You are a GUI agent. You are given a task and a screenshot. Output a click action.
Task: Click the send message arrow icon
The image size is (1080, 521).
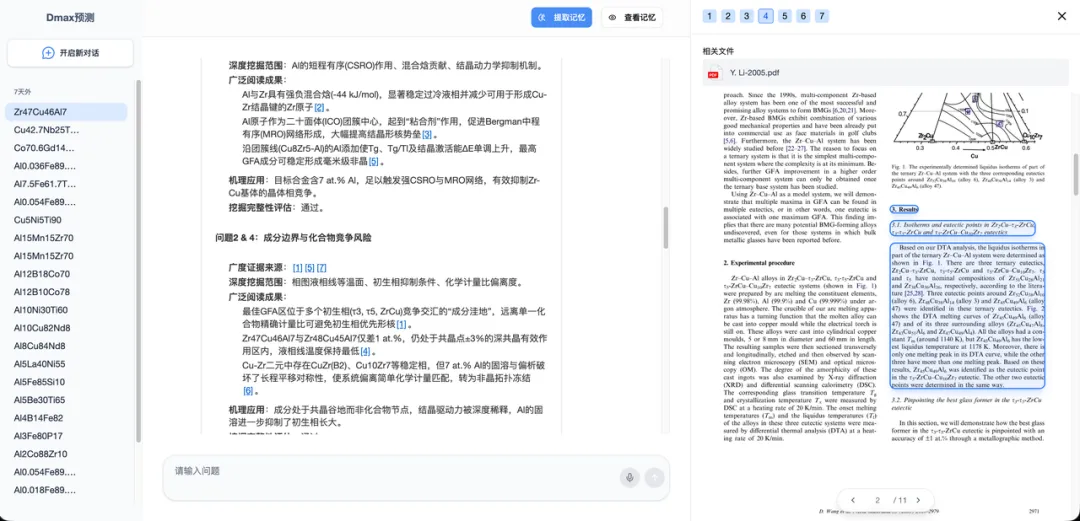click(x=654, y=477)
